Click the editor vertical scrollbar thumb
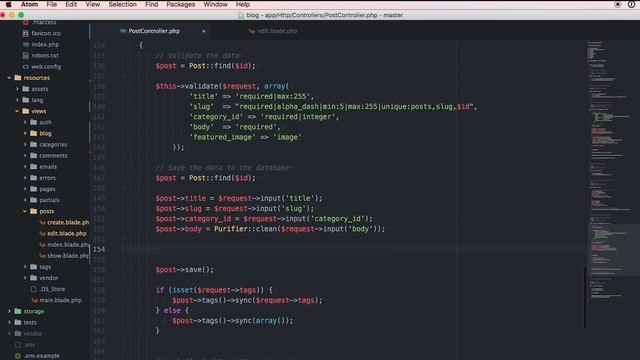The image size is (640, 360). (585, 297)
